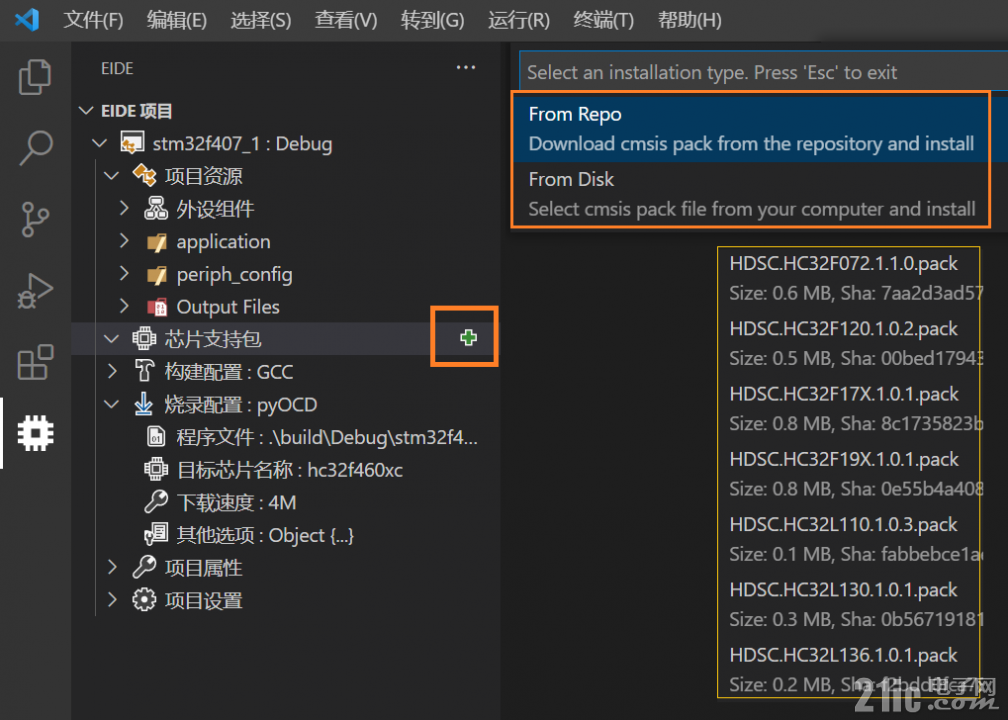The image size is (1008, 720).
Task: Open the Extensions view
Action: coord(35,362)
